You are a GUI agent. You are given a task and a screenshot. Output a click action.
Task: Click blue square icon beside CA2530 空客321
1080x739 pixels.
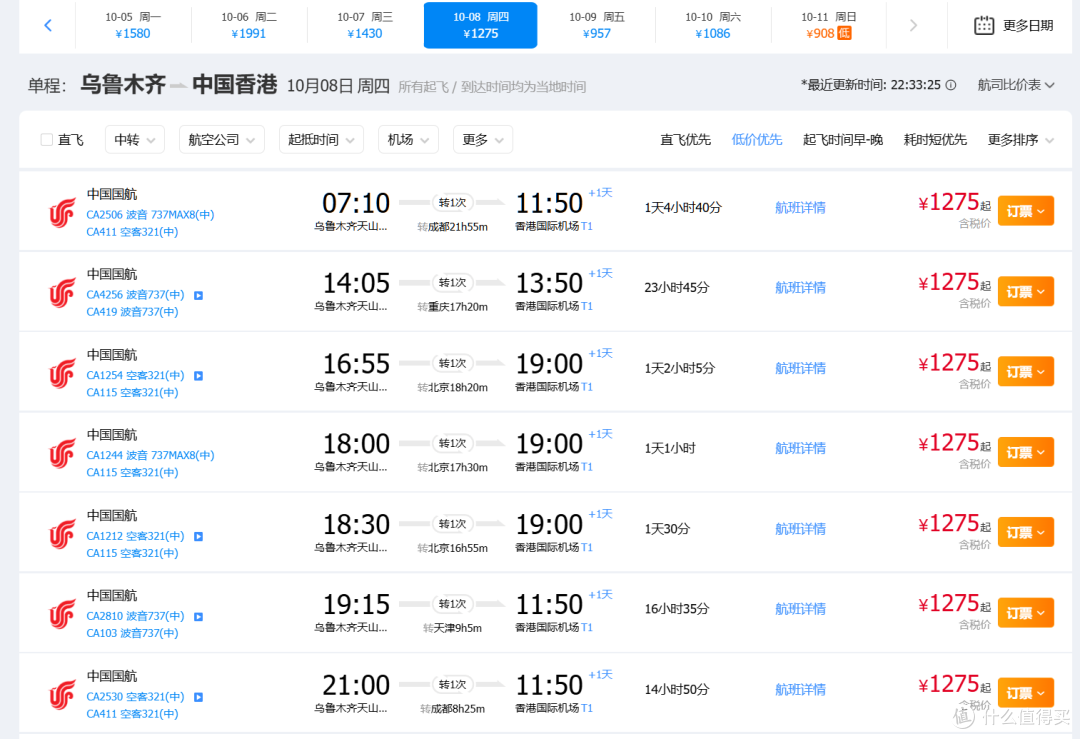click(x=198, y=697)
